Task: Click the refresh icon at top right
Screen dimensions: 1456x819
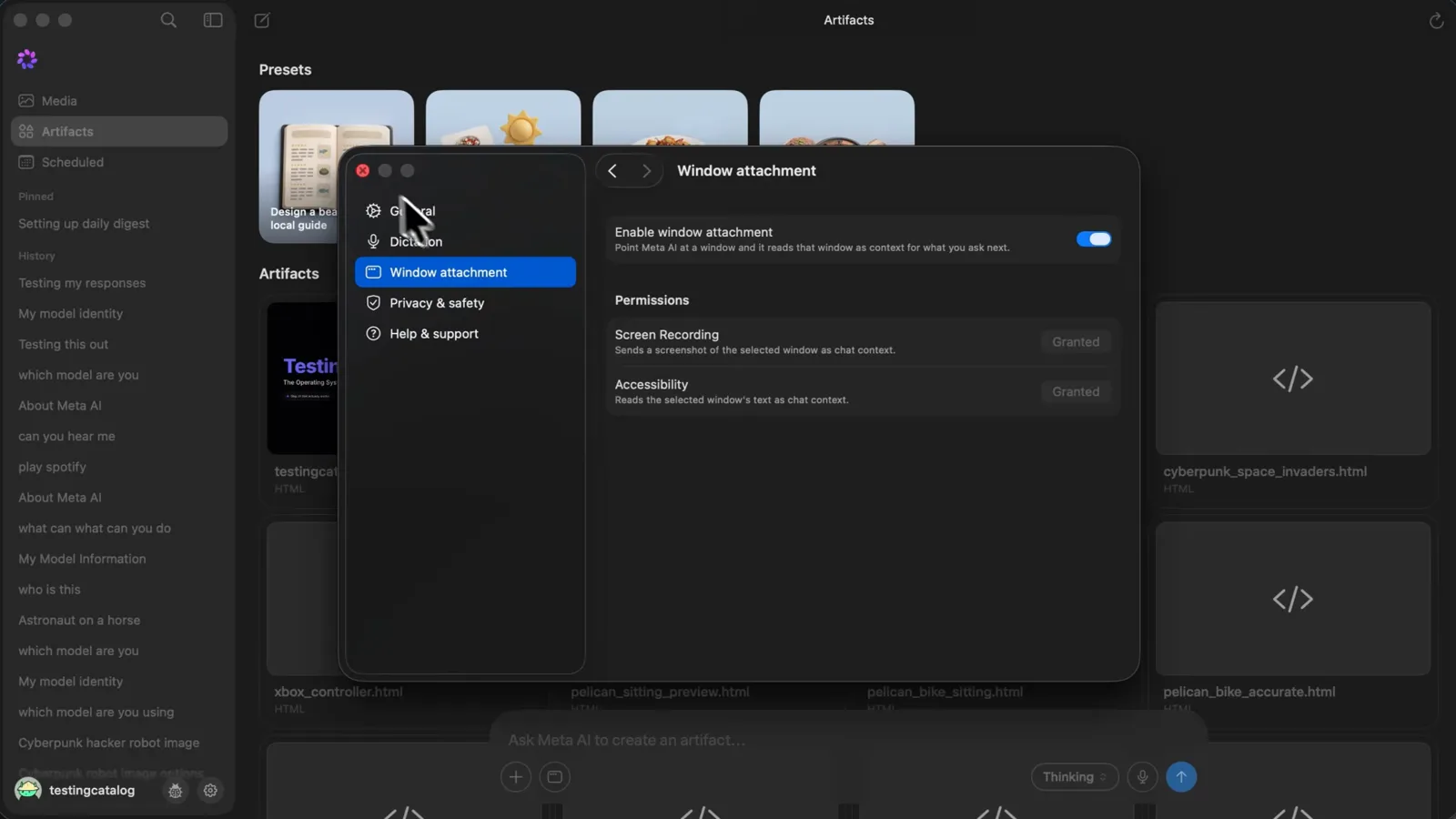Action: click(1436, 20)
